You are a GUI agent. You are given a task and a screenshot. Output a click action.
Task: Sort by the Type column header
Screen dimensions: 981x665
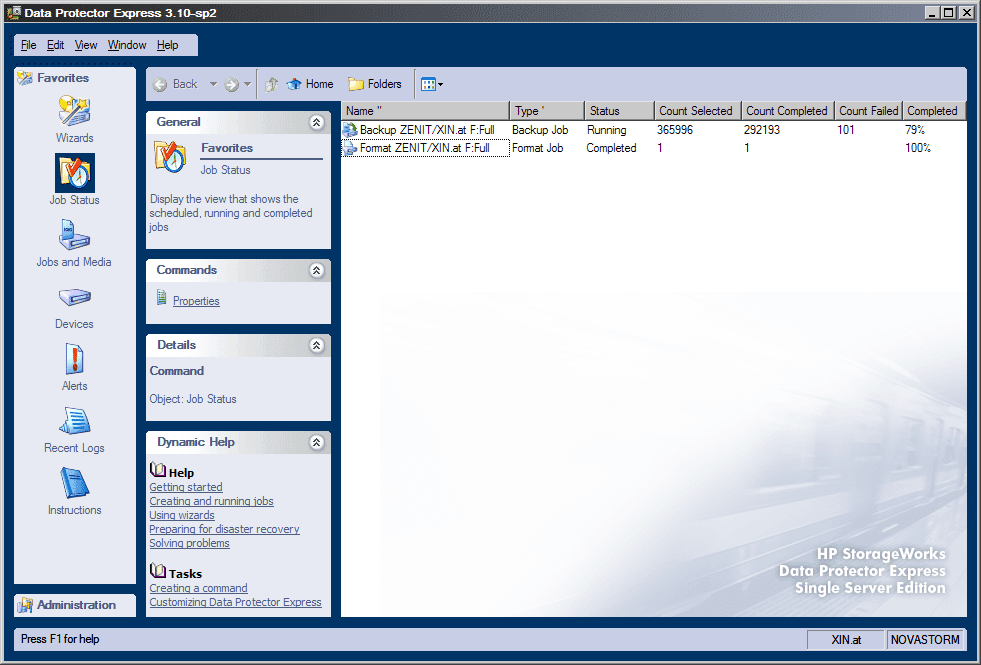pos(547,111)
